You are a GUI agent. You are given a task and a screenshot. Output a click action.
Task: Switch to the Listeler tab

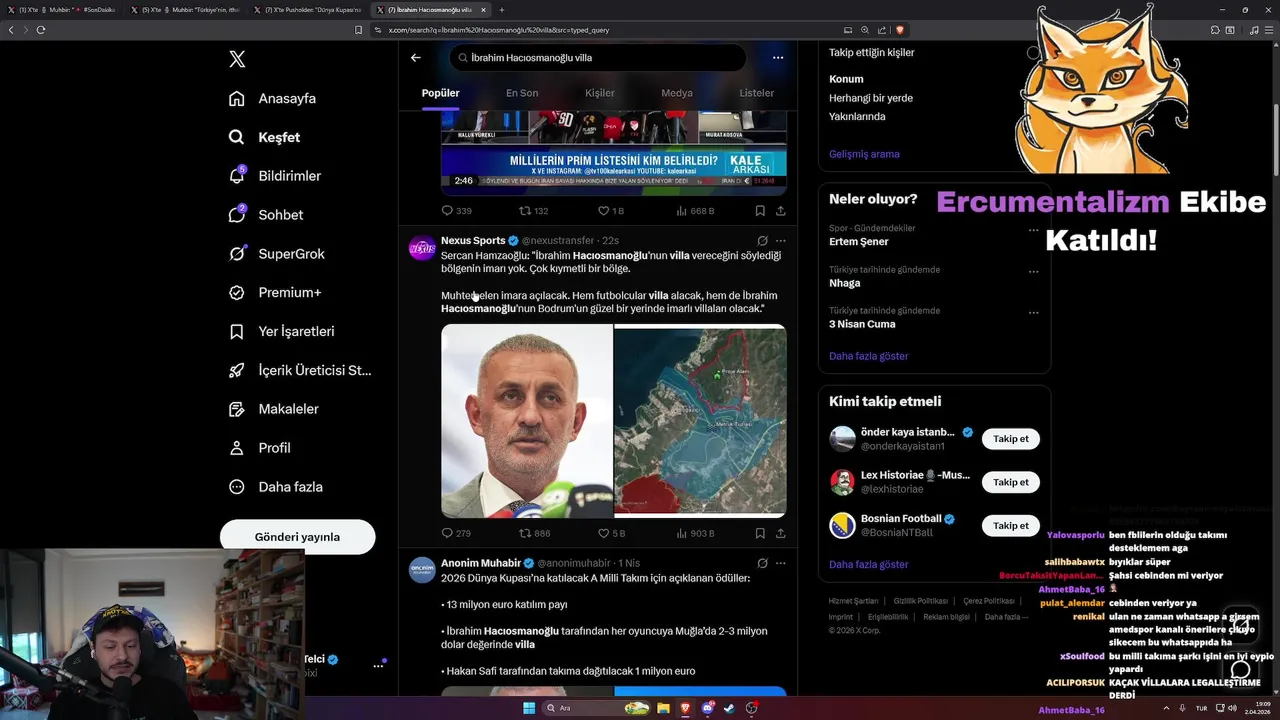pos(757,93)
